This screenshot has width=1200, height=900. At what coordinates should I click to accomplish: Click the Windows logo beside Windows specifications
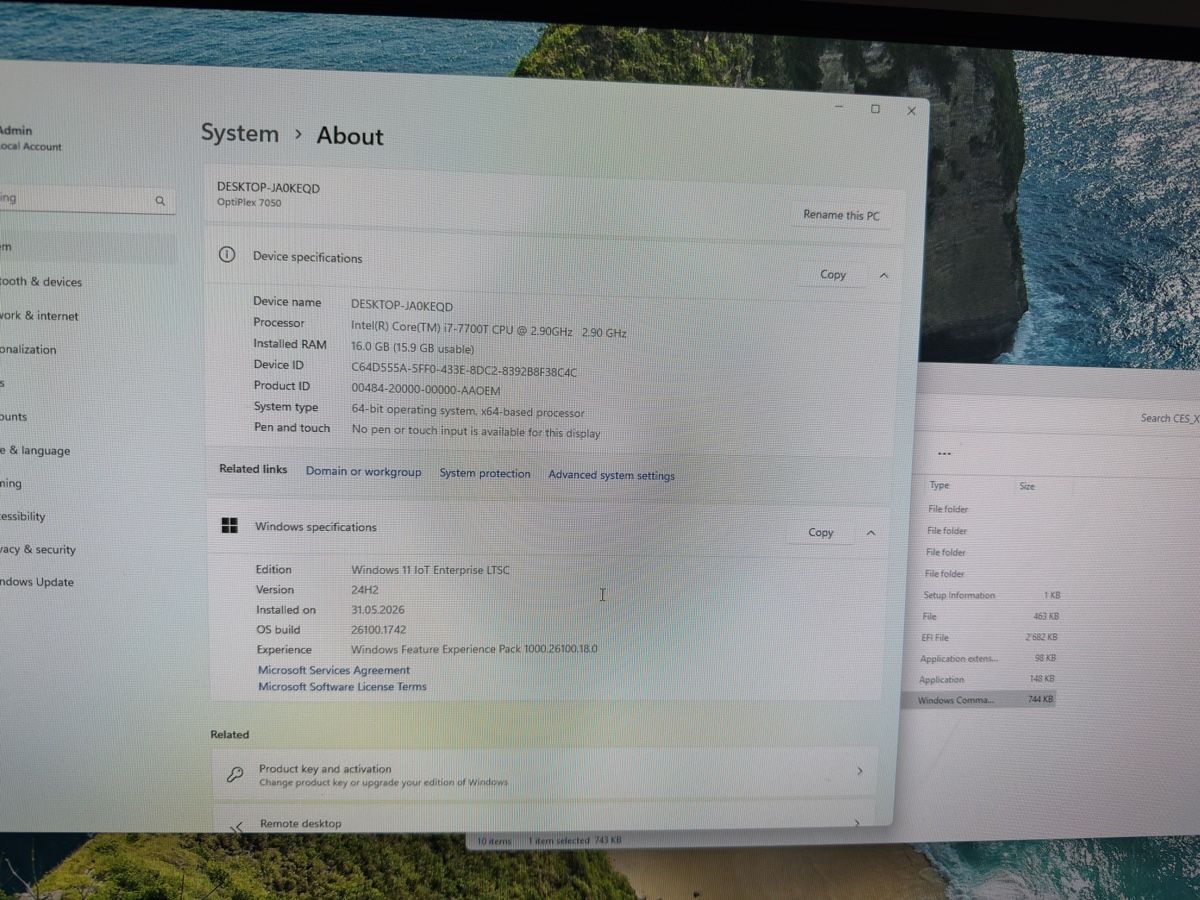click(229, 526)
